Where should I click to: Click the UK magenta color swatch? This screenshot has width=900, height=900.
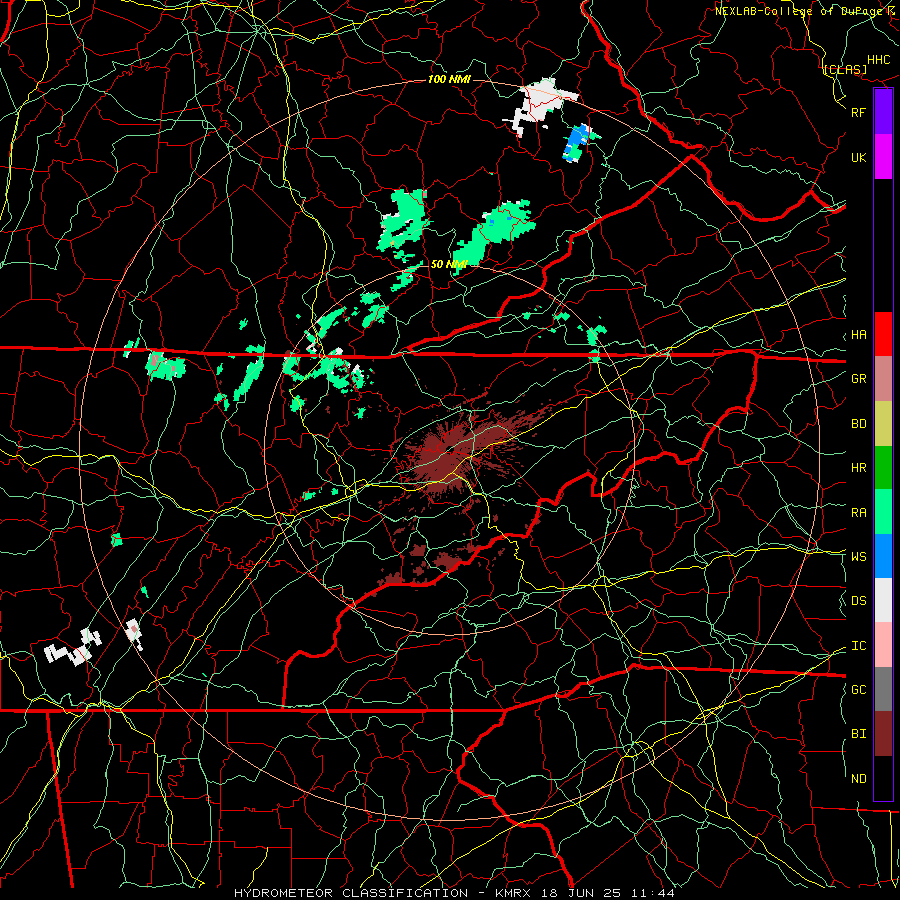click(883, 157)
